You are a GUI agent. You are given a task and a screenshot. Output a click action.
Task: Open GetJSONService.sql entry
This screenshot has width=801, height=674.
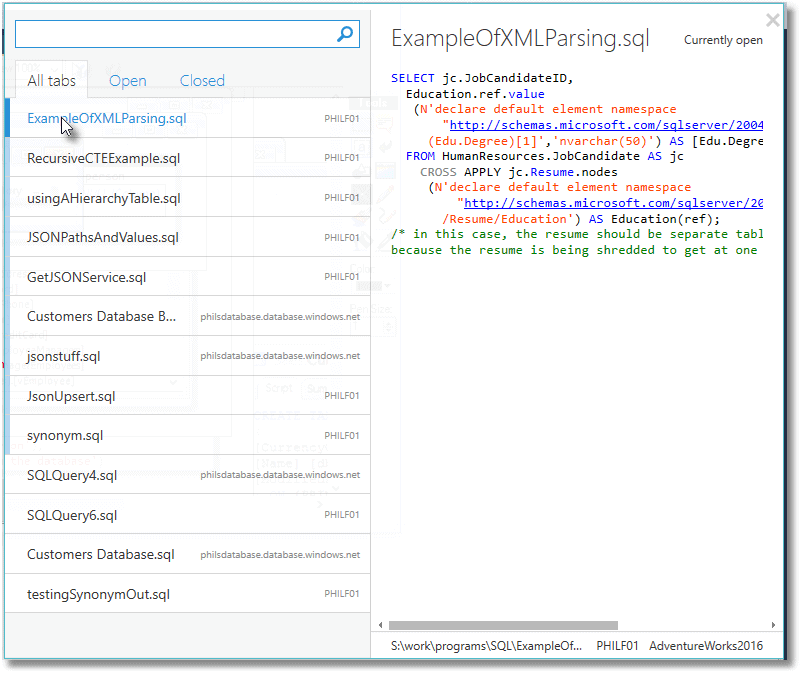pos(86,277)
